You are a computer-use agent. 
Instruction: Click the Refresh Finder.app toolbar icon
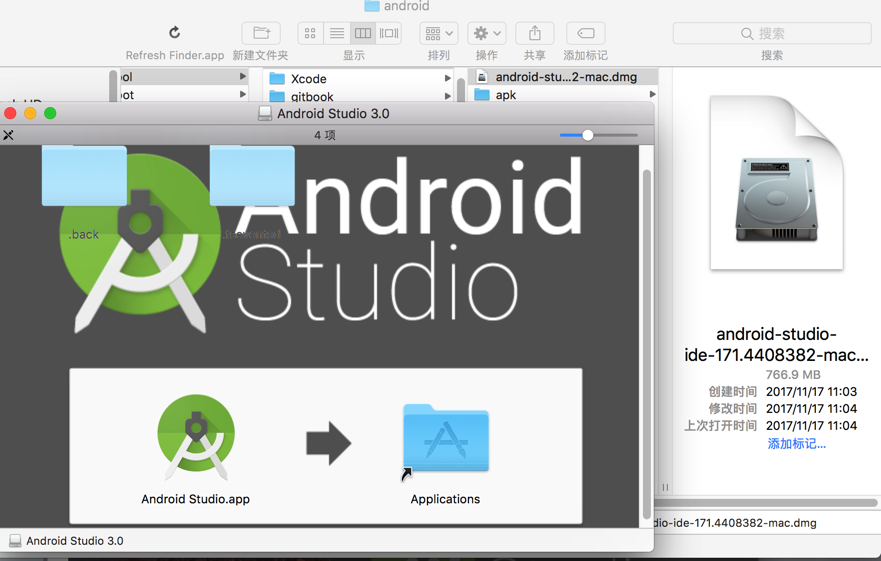coord(174,33)
